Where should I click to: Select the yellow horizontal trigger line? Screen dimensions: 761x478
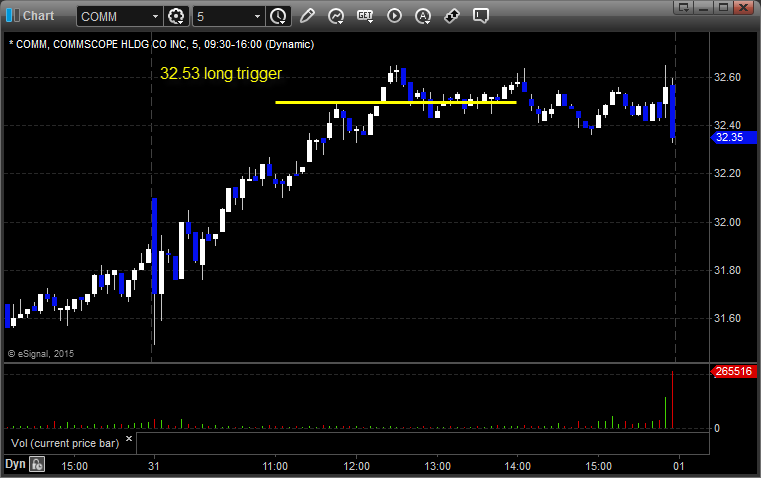(x=396, y=102)
